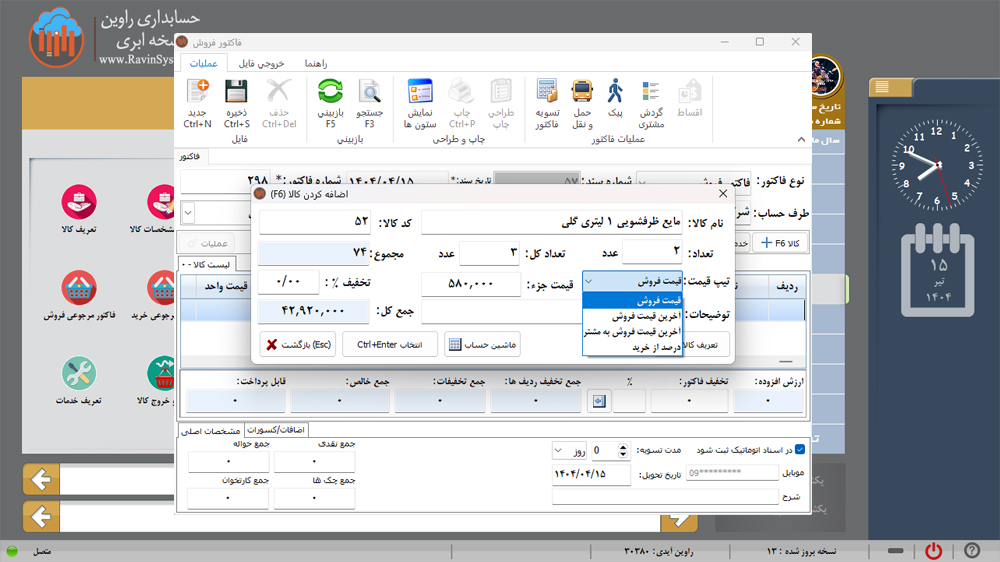This screenshot has height=562, width=1000.
Task: Open the خروجی فایل ribbon tab
Action: (260, 64)
